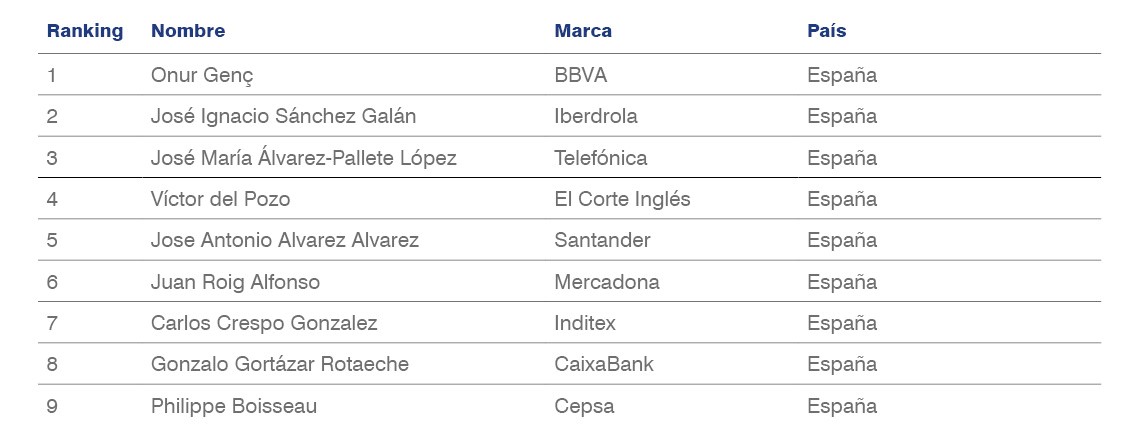Select the name Onur Genç

pos(202,76)
